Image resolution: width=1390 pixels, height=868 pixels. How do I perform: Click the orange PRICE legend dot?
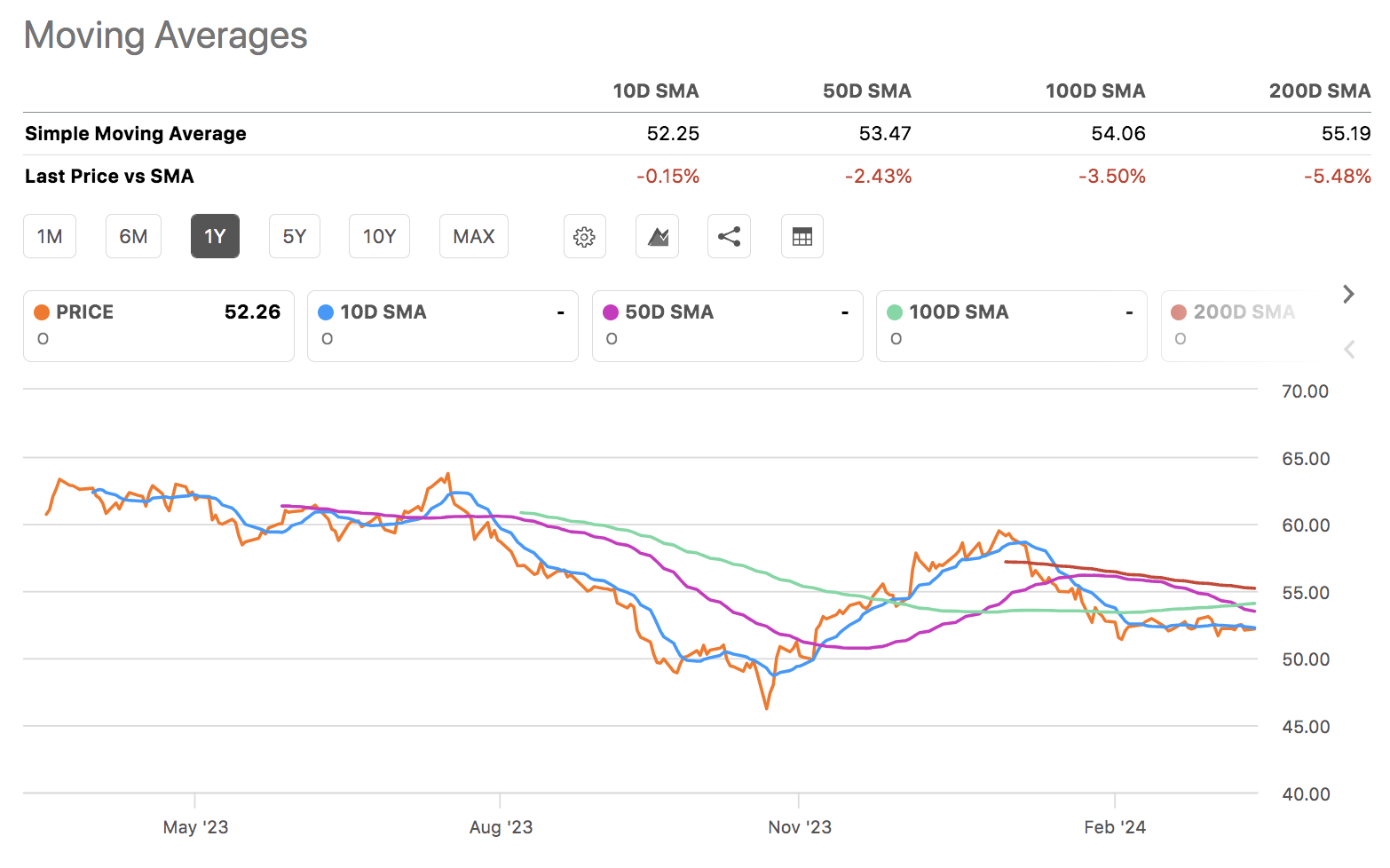[41, 312]
